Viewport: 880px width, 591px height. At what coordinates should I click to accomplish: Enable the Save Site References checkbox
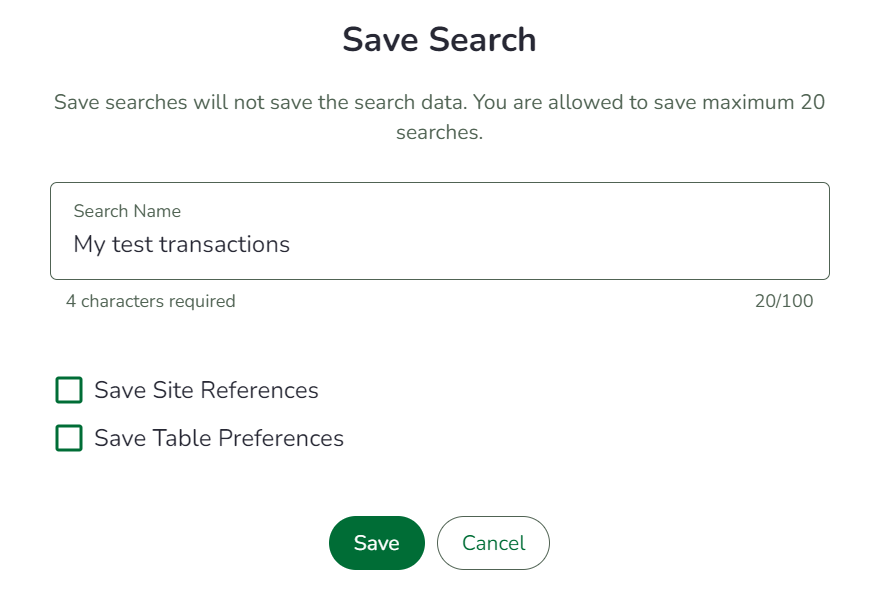click(x=69, y=390)
